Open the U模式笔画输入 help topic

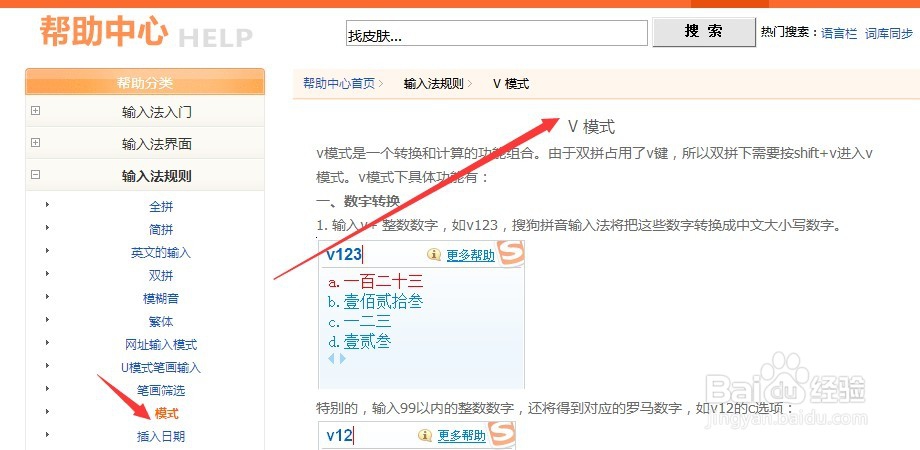pyautogui.click(x=161, y=367)
